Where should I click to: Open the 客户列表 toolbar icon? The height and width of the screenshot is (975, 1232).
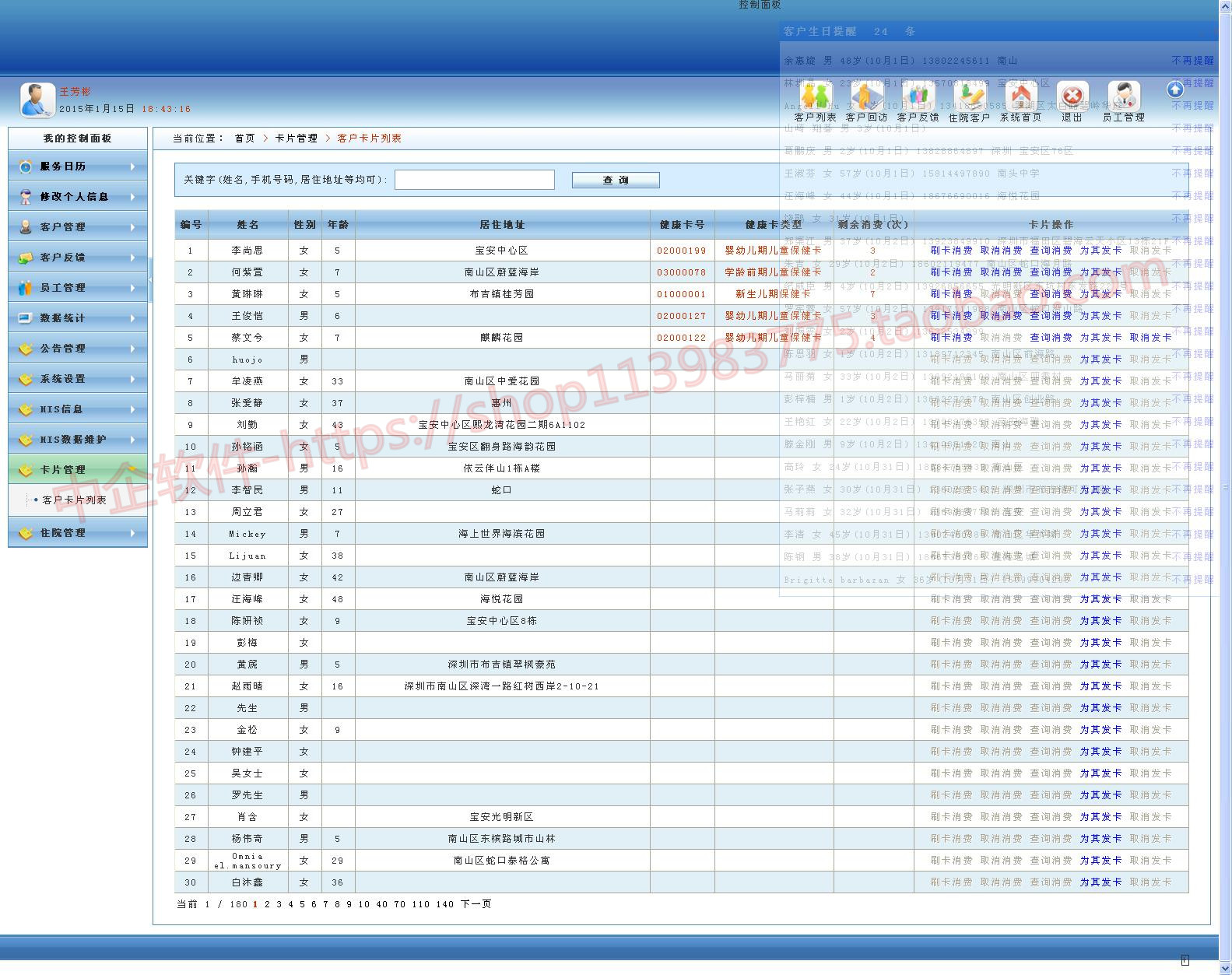[815, 96]
